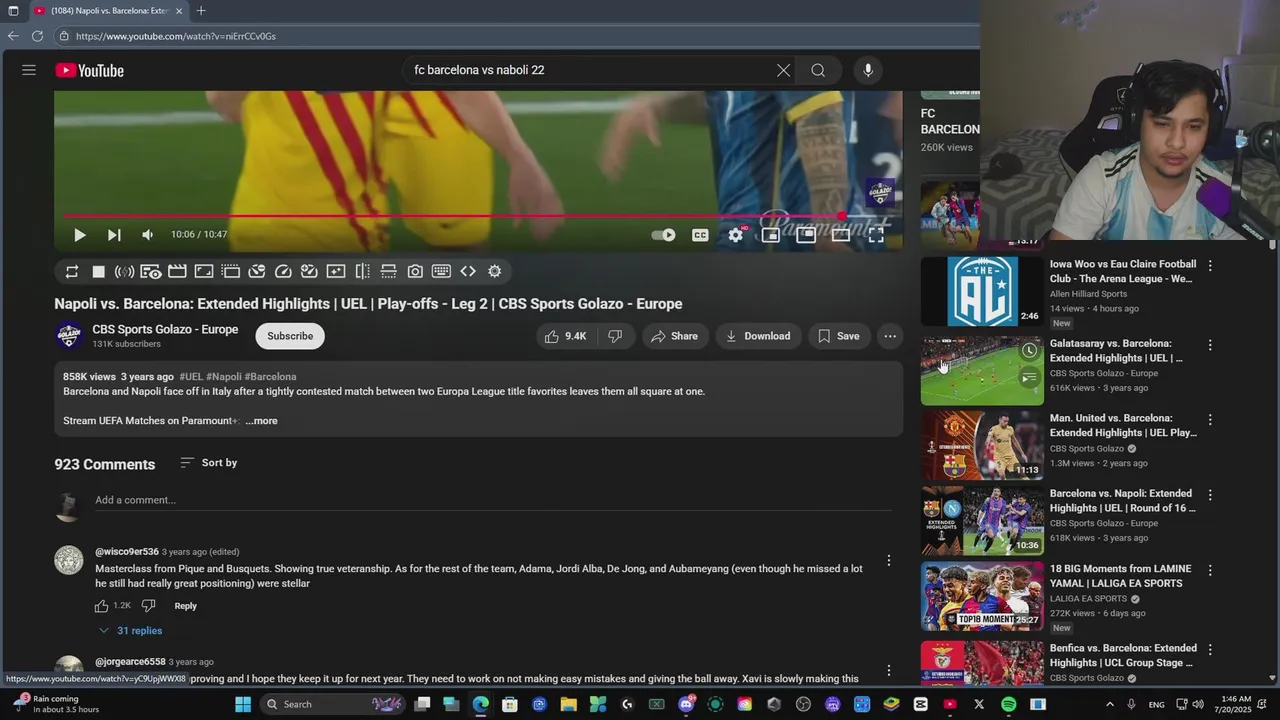This screenshot has width=1280, height=720.
Task: Play the video
Action: (79, 235)
